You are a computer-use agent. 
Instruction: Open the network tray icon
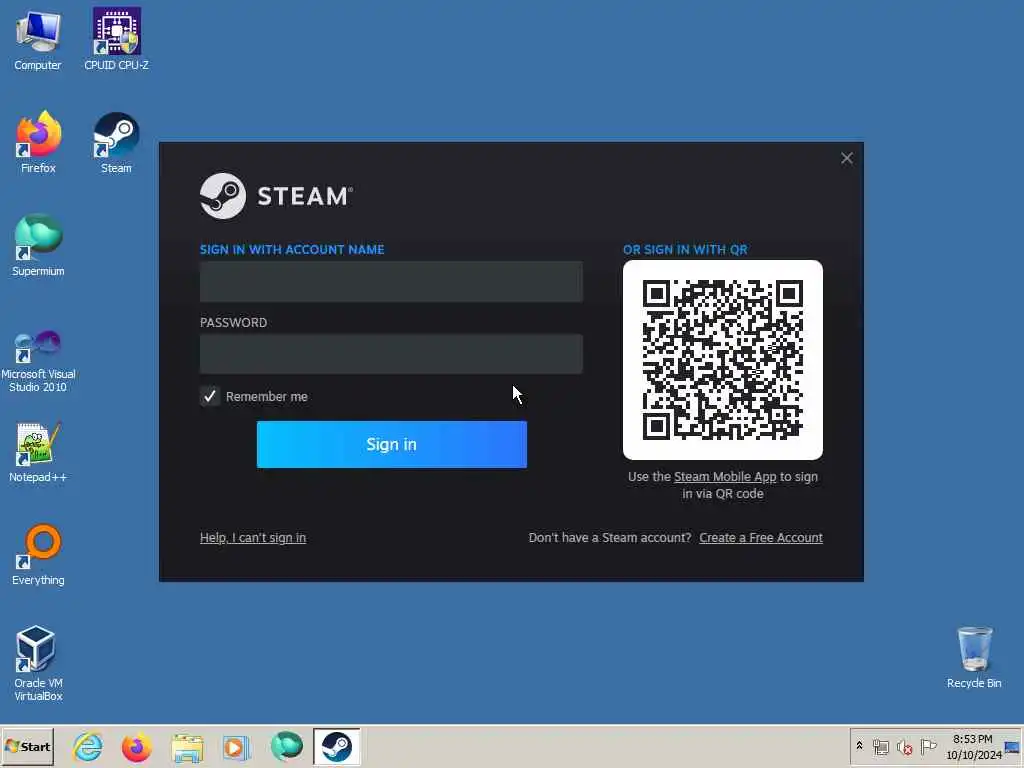click(x=881, y=746)
